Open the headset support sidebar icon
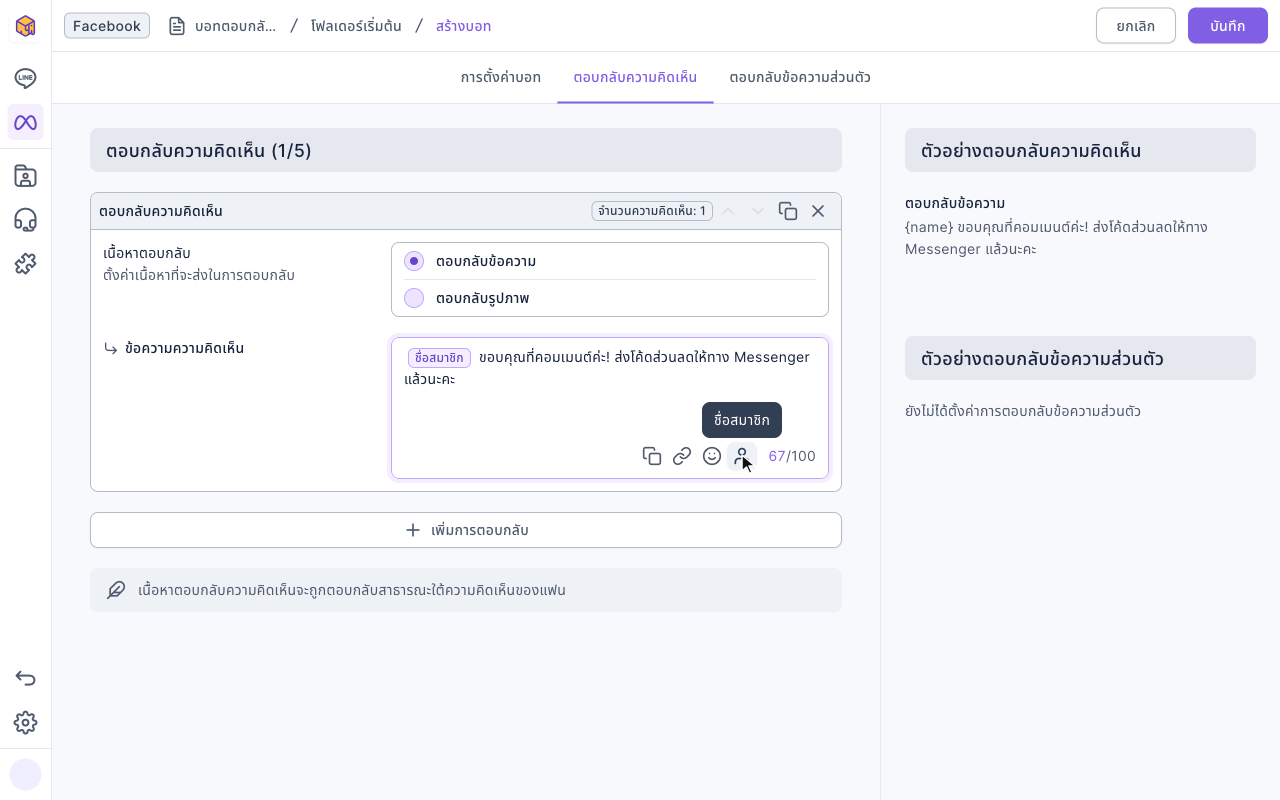The image size is (1280, 800). [x=26, y=220]
